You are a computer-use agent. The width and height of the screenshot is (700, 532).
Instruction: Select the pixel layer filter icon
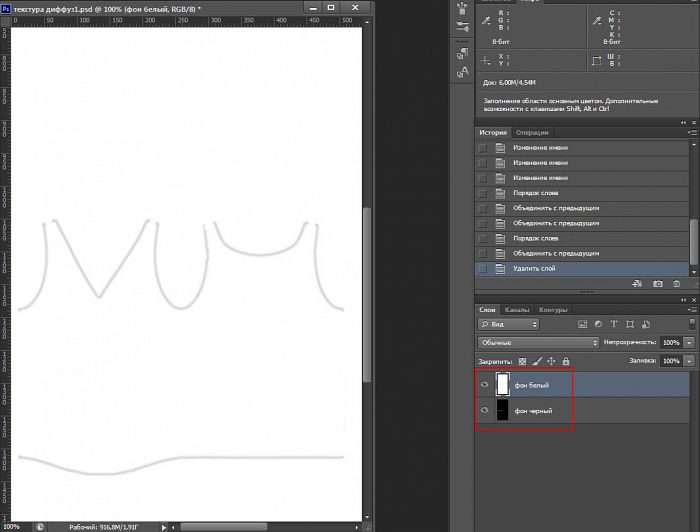(582, 324)
